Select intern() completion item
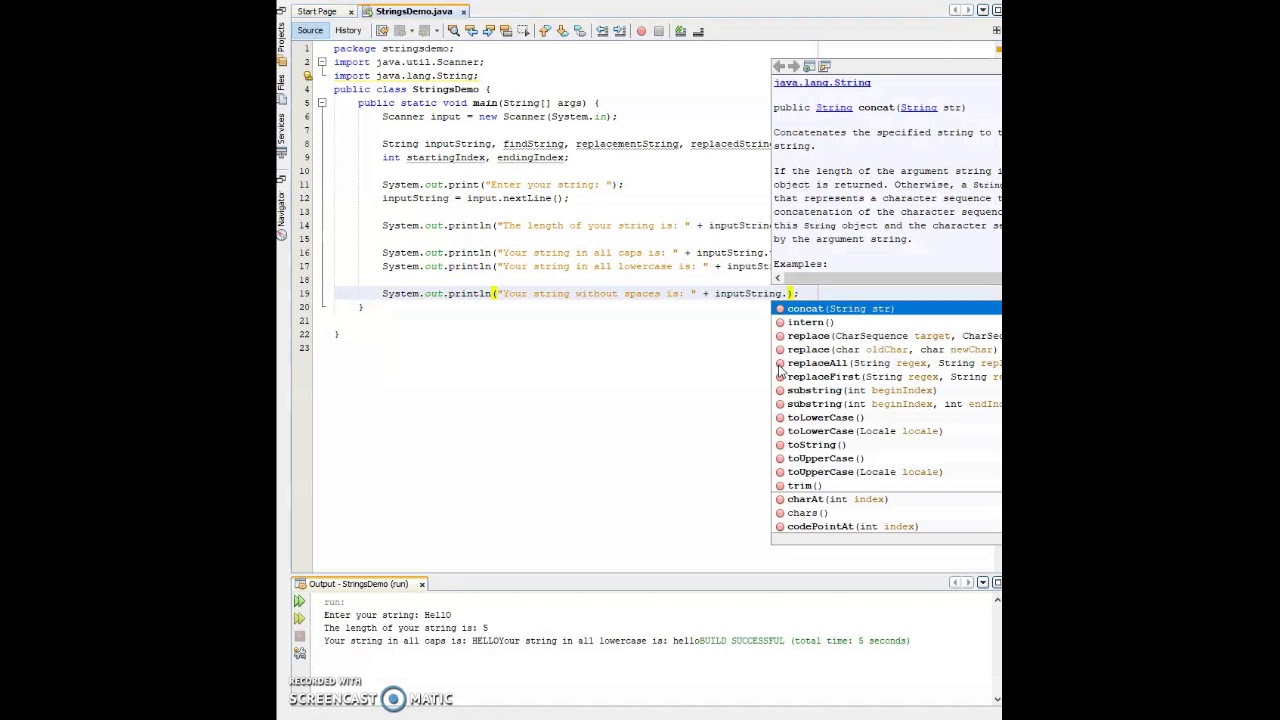The width and height of the screenshot is (1280, 720). (886, 322)
